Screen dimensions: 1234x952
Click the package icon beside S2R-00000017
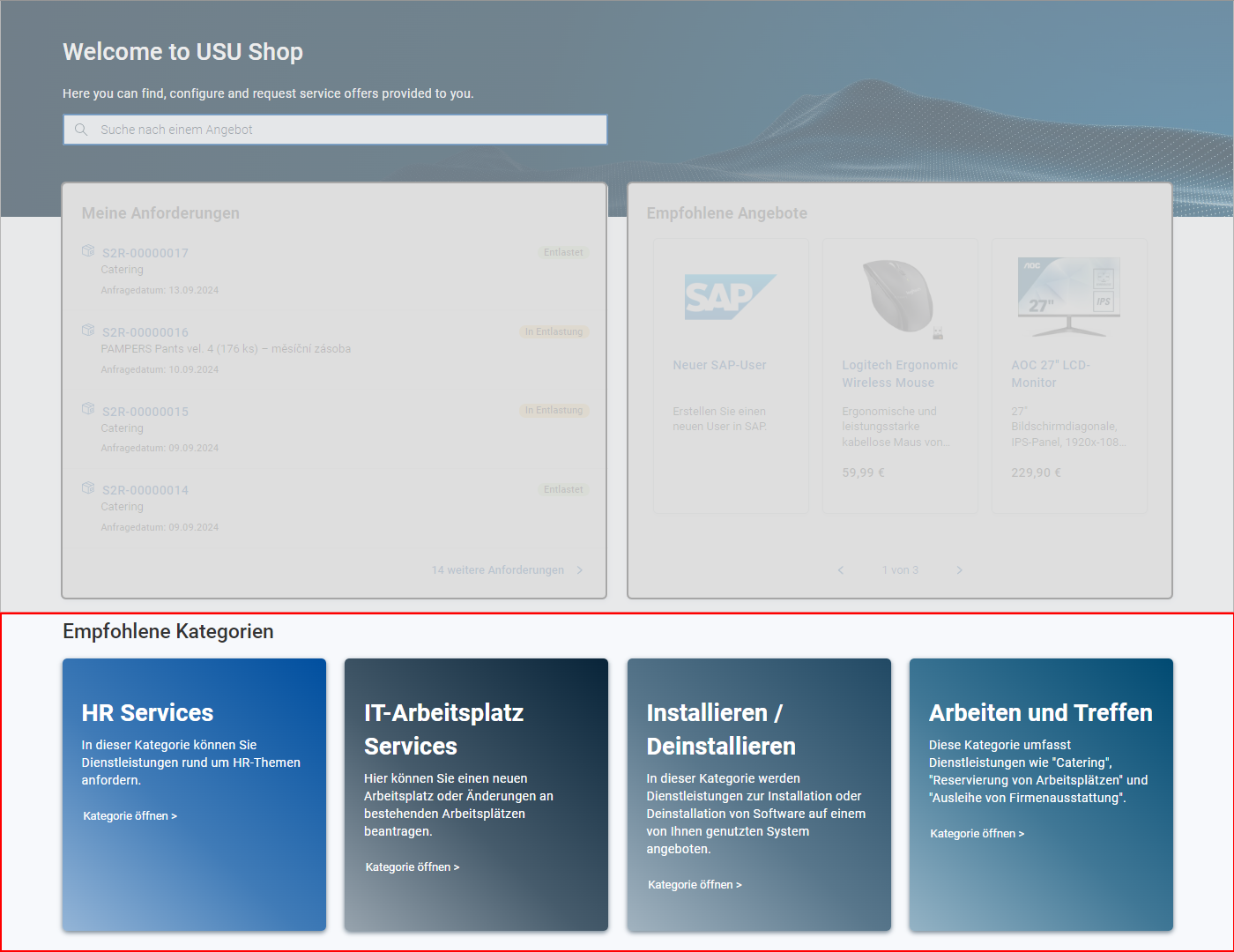88,251
